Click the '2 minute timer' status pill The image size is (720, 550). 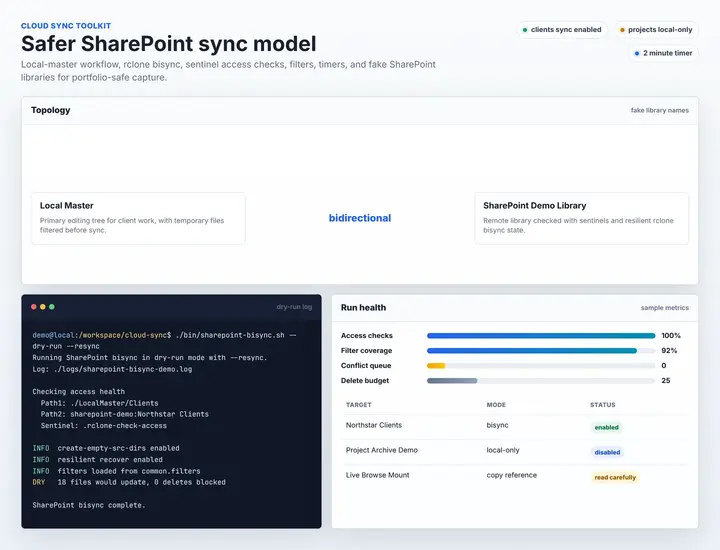coord(664,53)
